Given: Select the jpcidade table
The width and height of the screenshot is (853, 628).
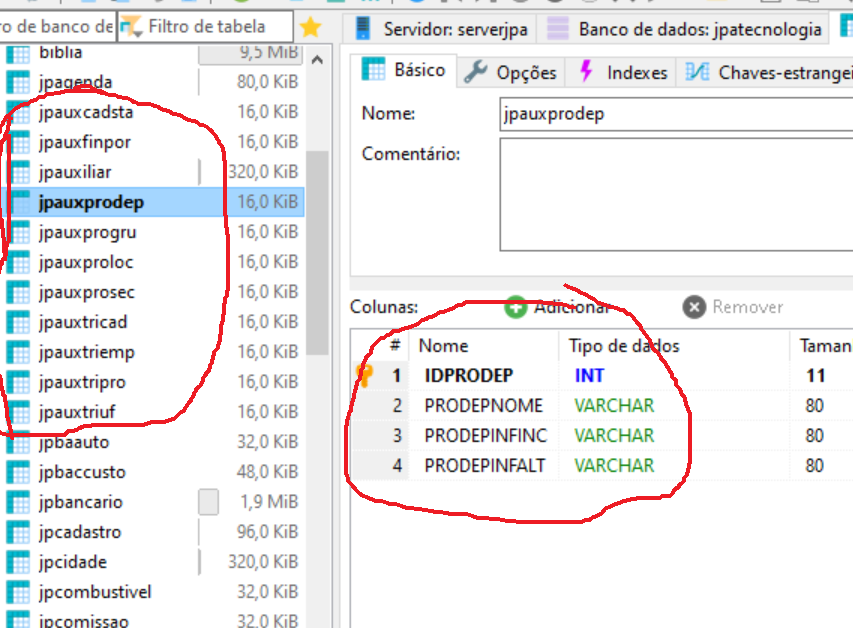Looking at the screenshot, I should point(73,562).
